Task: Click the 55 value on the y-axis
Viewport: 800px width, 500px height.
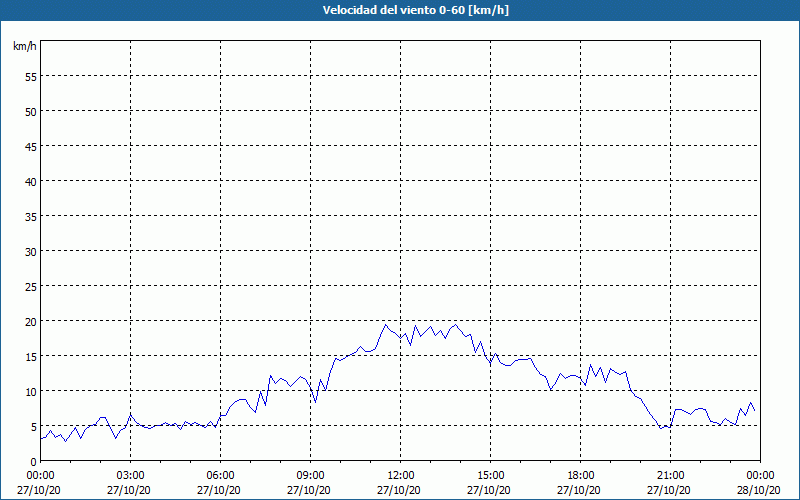Action: click(31, 77)
